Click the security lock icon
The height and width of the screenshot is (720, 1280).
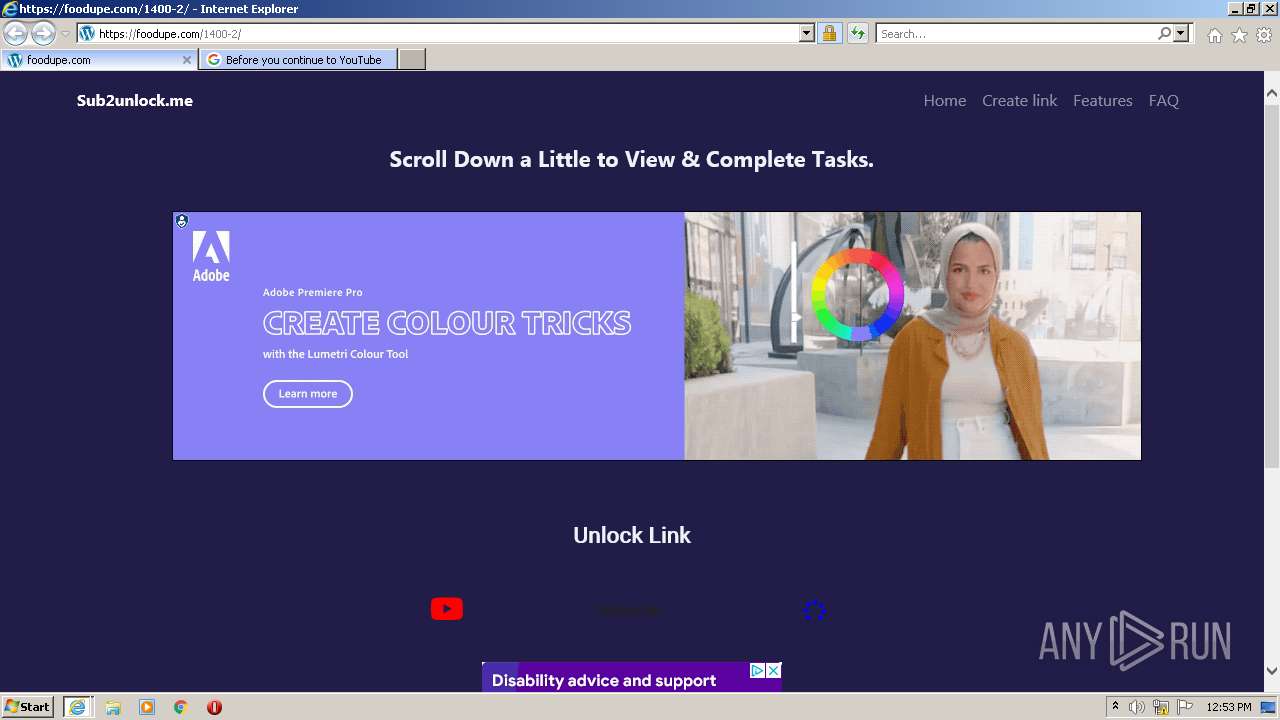click(x=829, y=34)
